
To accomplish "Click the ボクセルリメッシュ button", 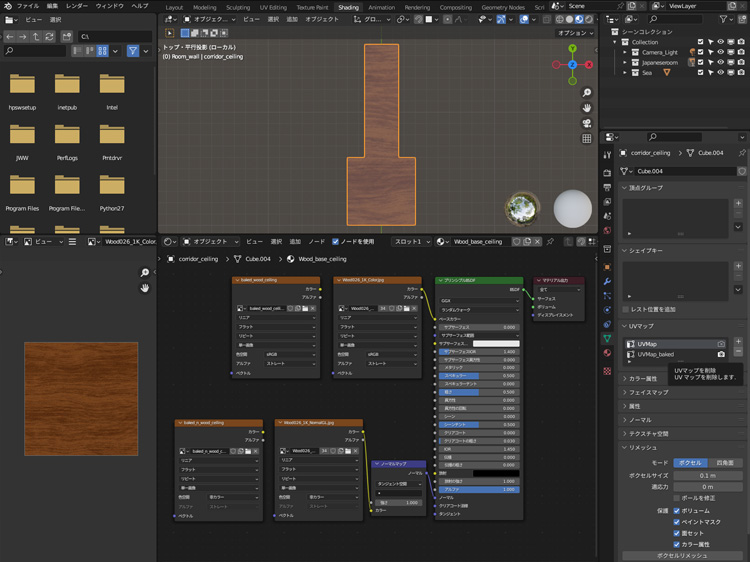I will [684, 555].
